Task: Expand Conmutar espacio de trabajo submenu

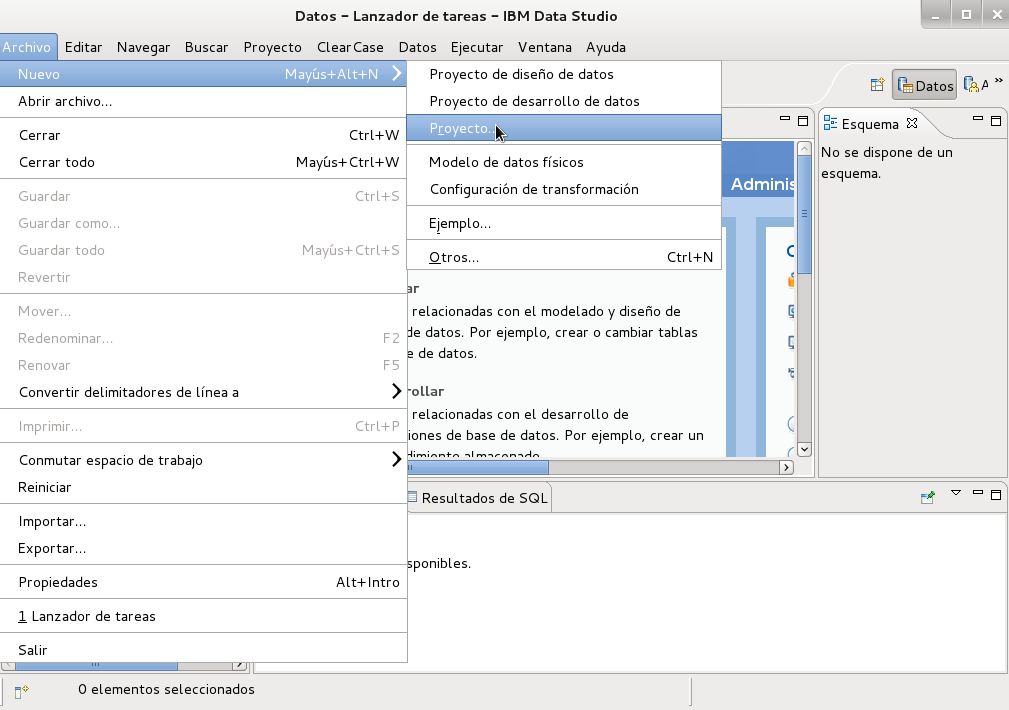Action: pyautogui.click(x=203, y=460)
